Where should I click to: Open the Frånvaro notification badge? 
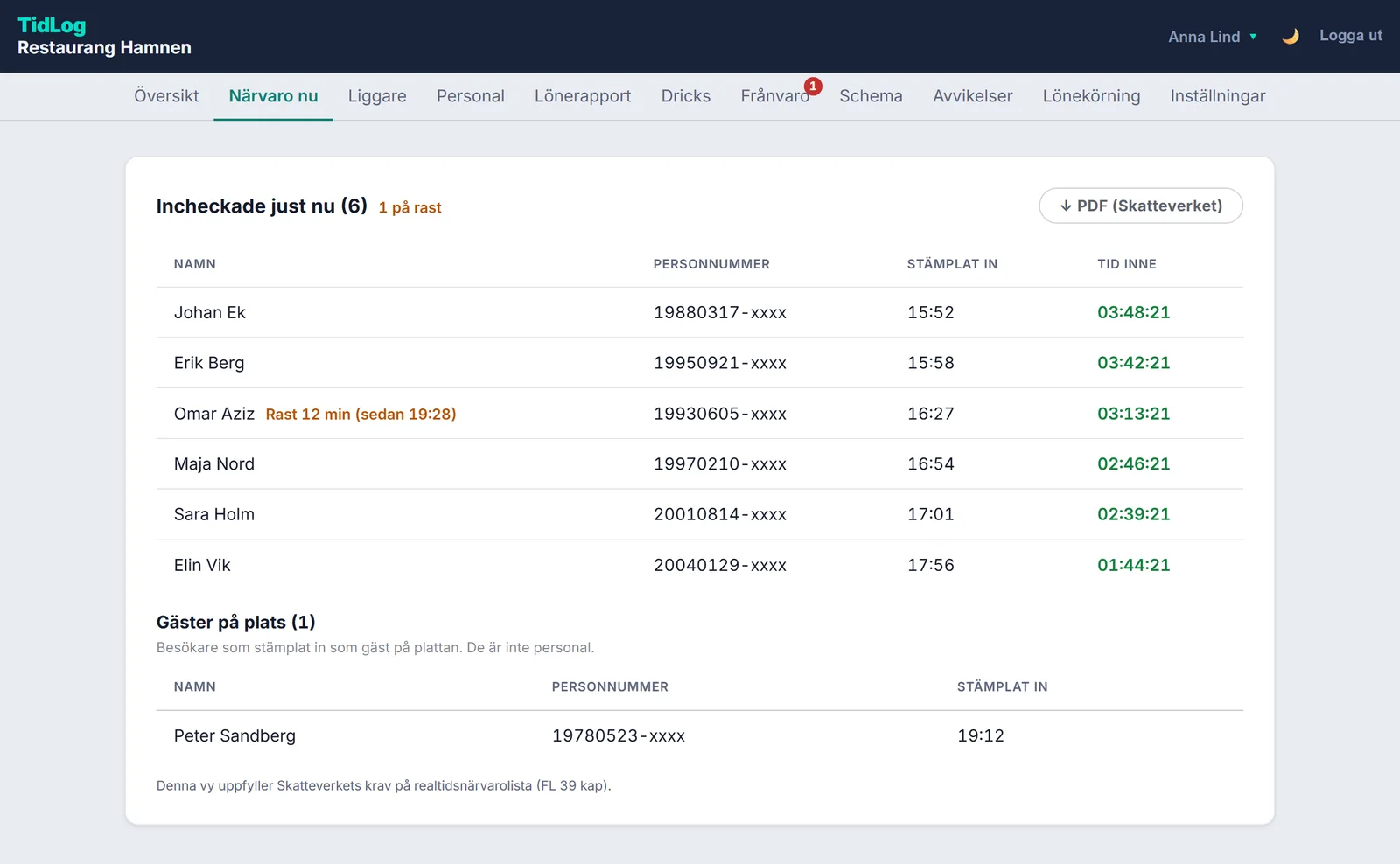[x=813, y=86]
